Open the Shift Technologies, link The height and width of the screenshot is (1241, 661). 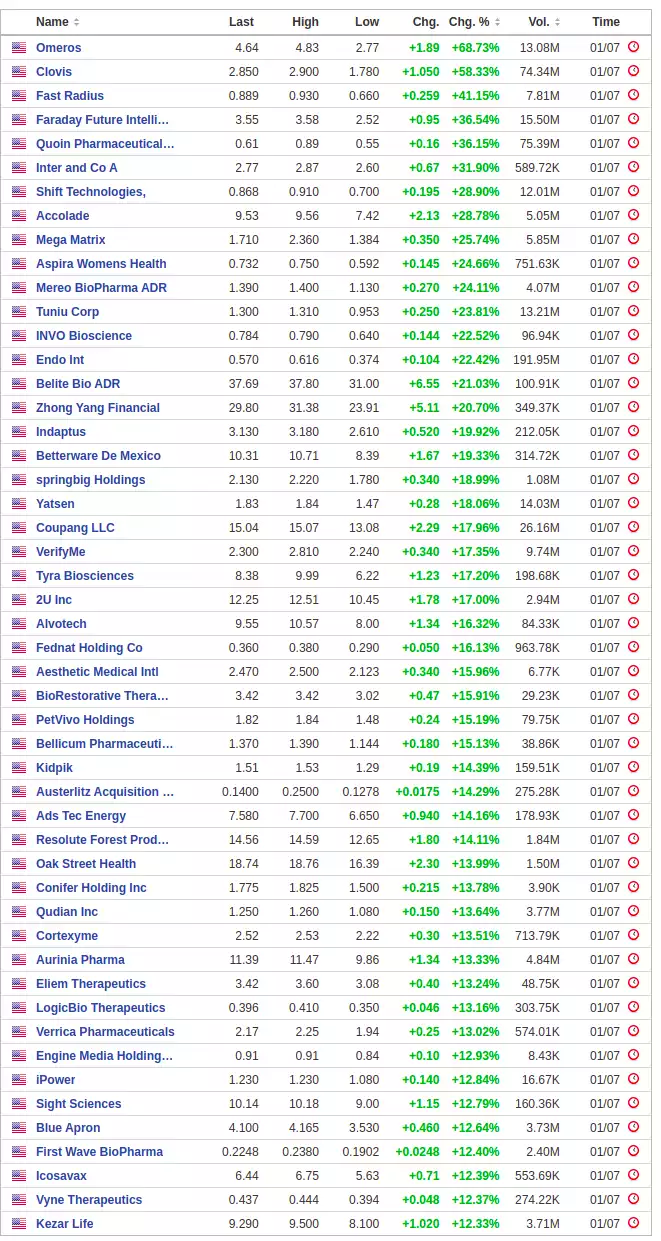click(x=91, y=192)
